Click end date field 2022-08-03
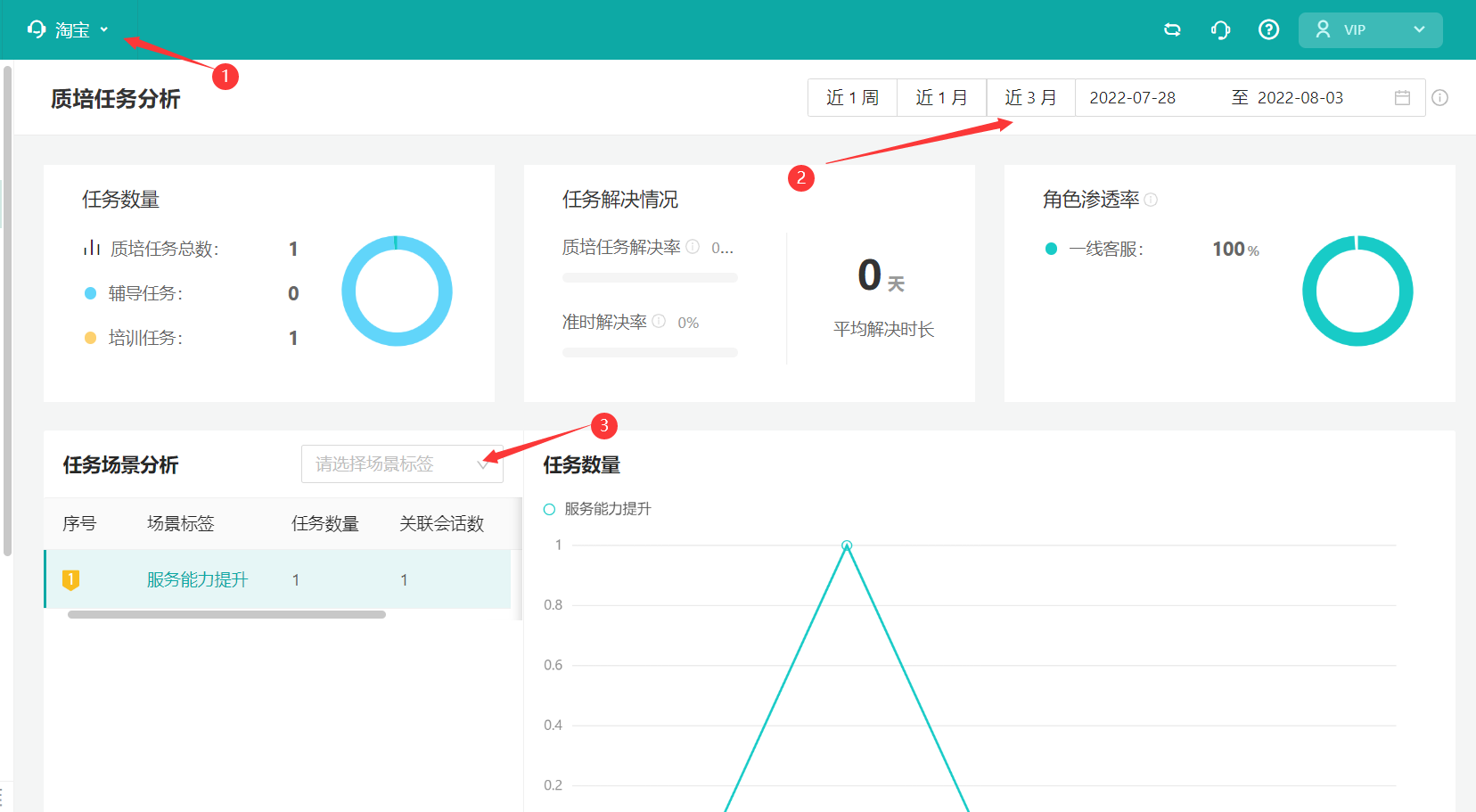The height and width of the screenshot is (812, 1476). 1300,98
